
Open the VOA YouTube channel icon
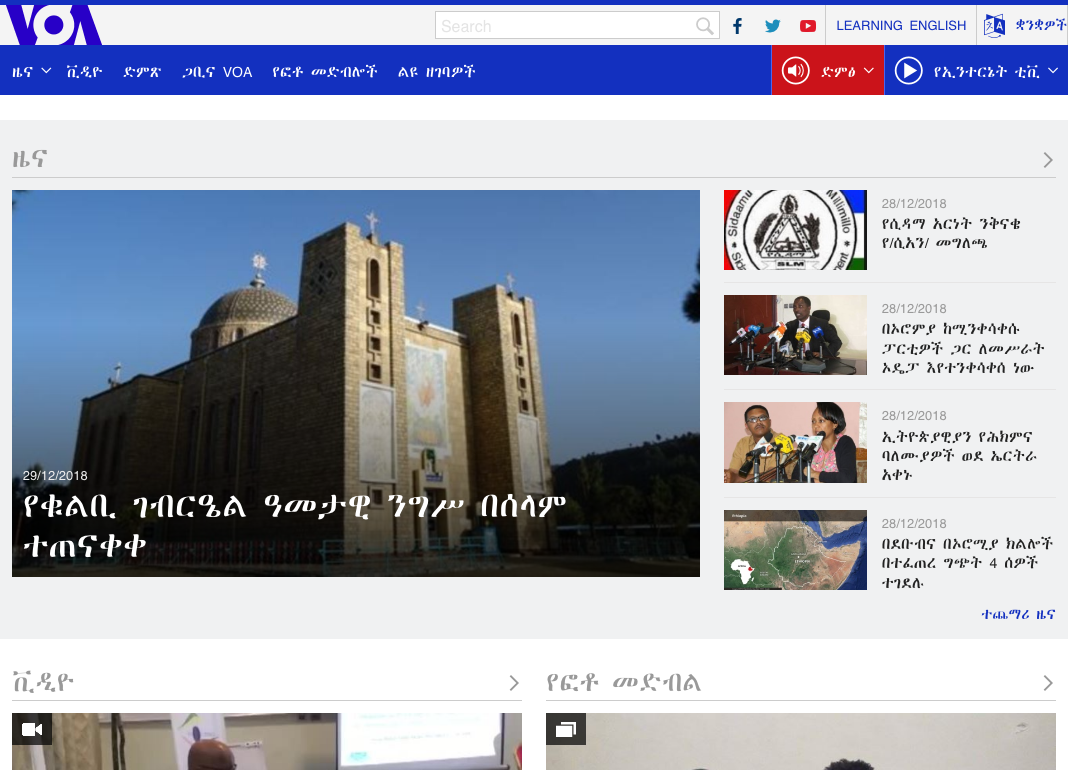(807, 26)
